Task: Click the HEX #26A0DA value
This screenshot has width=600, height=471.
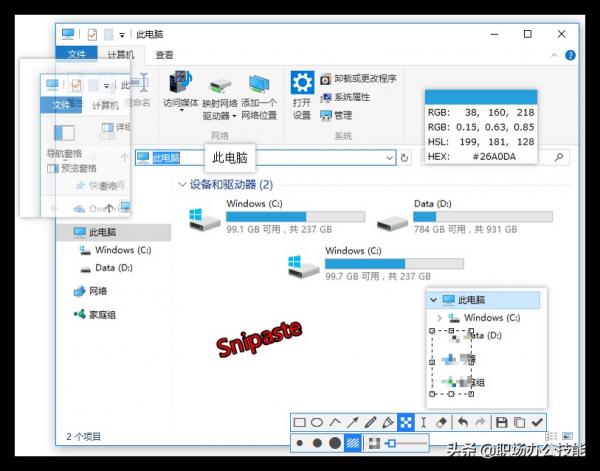Action: 494,156
